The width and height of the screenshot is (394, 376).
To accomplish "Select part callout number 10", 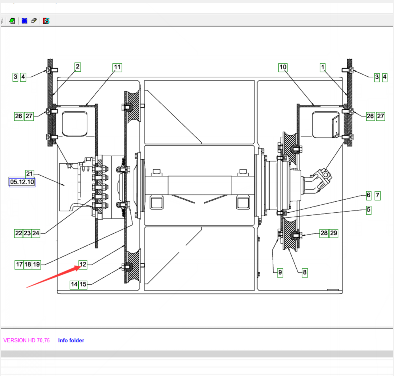I will click(283, 67).
